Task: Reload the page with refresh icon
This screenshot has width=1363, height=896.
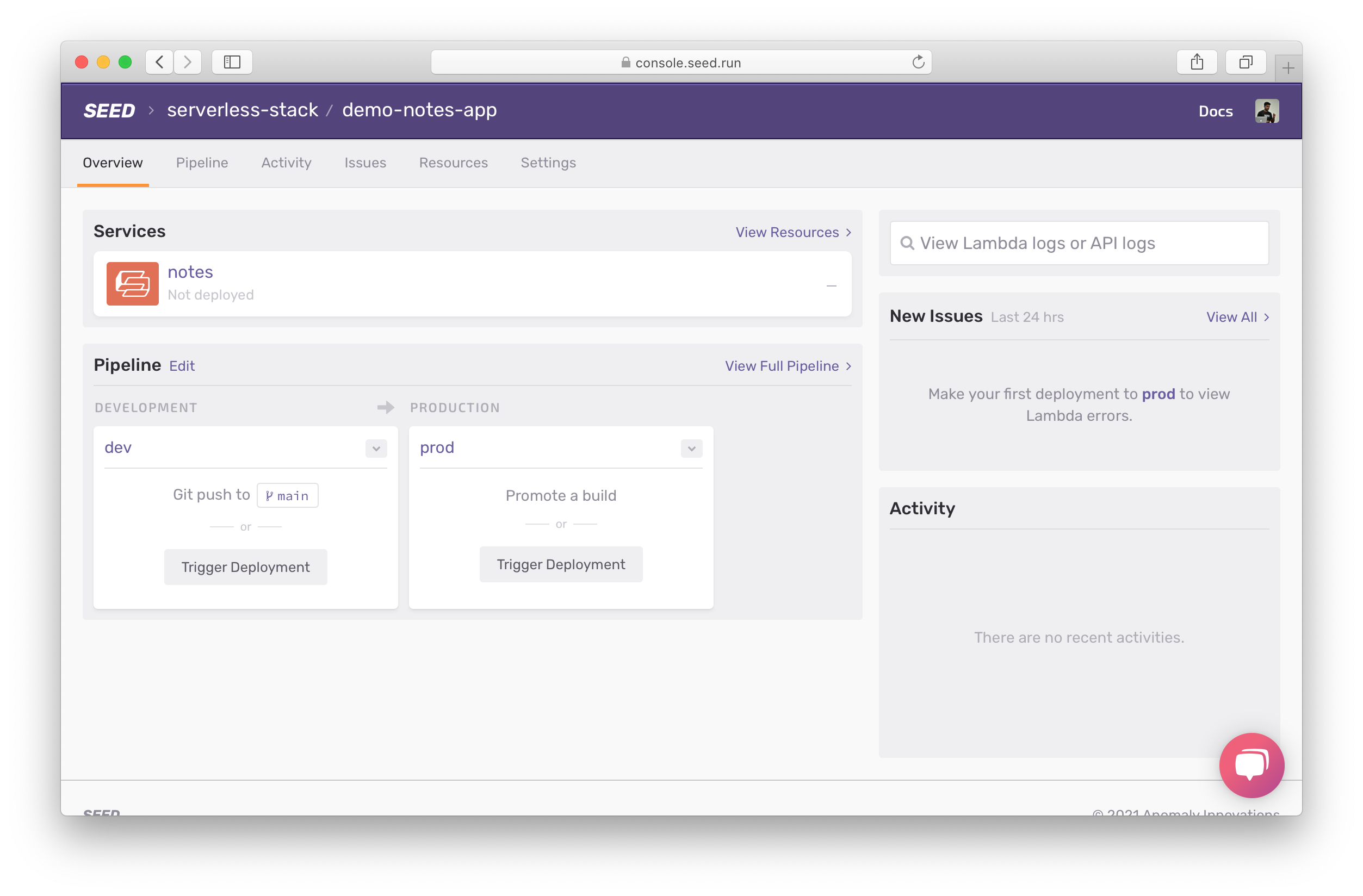Action: [918, 62]
